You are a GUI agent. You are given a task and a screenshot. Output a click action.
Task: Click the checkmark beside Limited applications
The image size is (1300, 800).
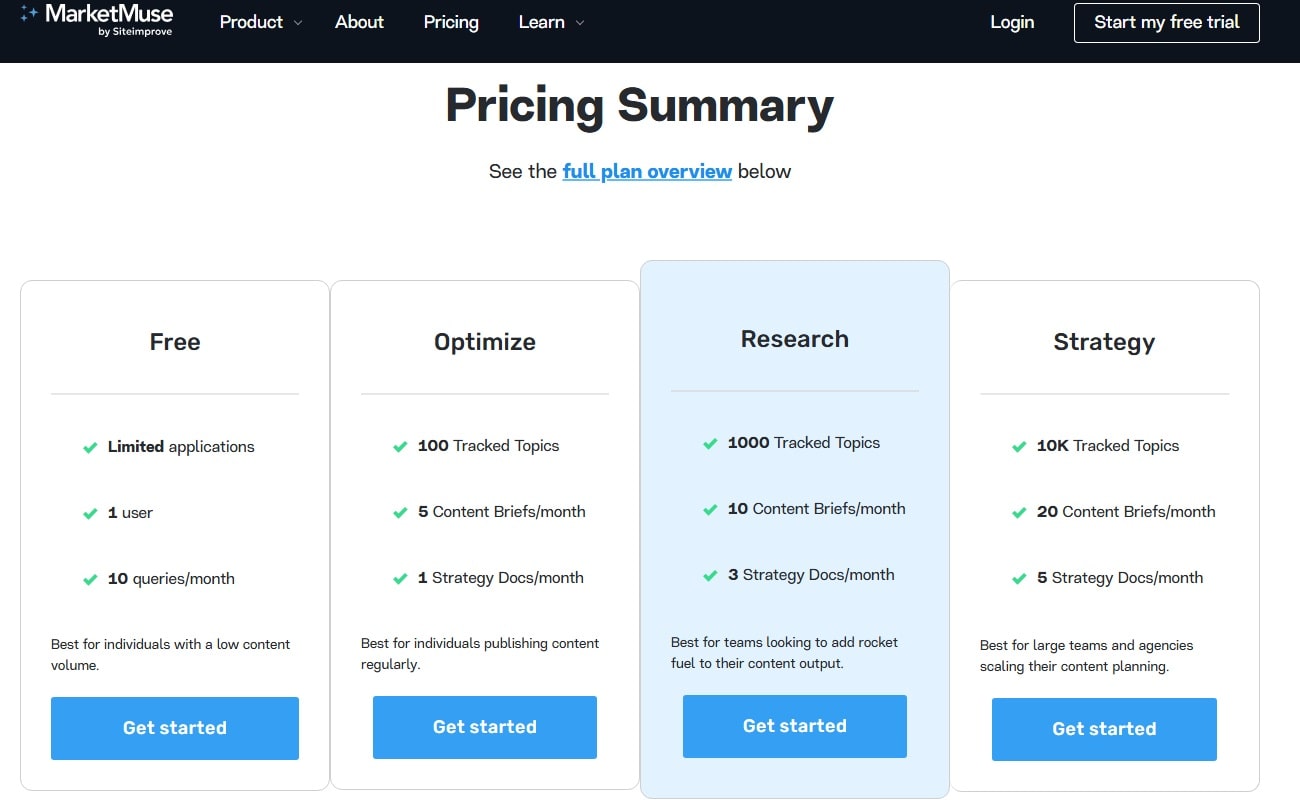coord(89,448)
